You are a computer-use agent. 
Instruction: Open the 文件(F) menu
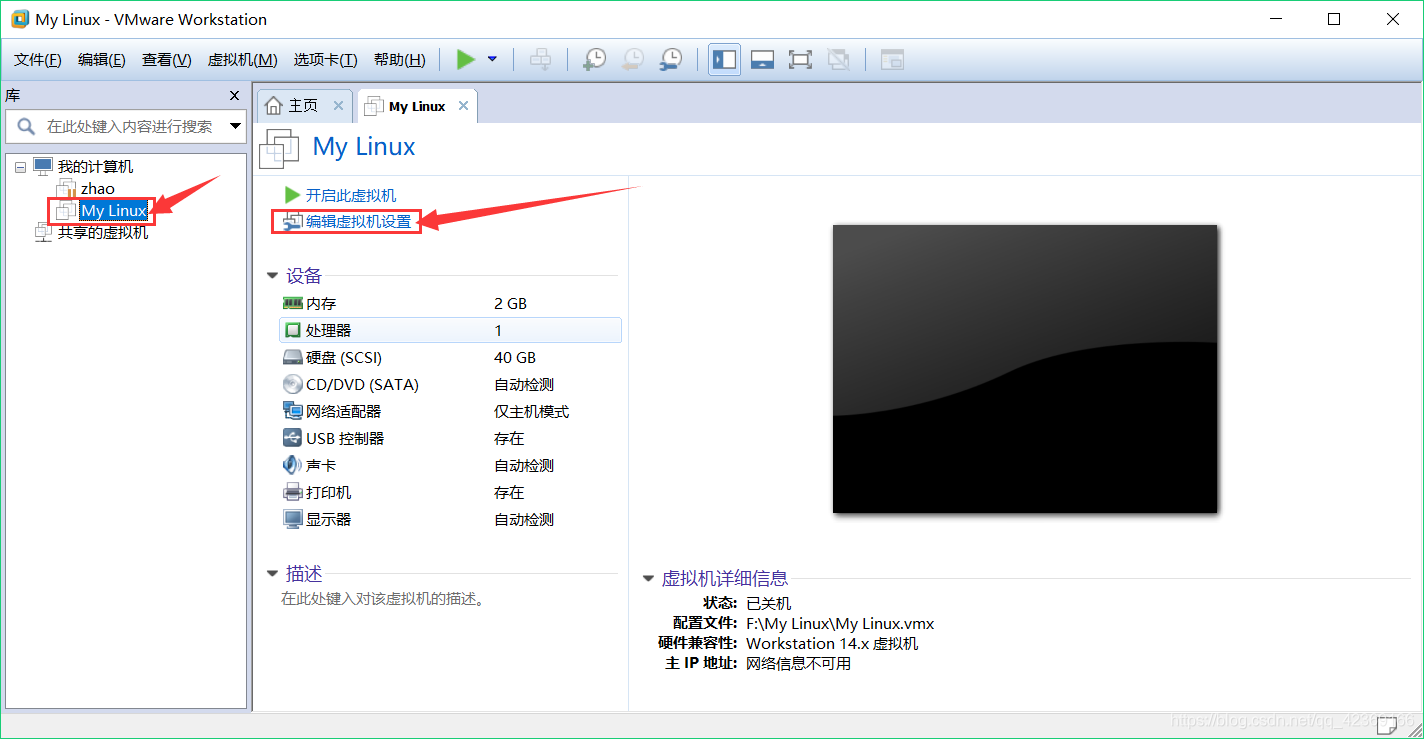click(x=38, y=60)
